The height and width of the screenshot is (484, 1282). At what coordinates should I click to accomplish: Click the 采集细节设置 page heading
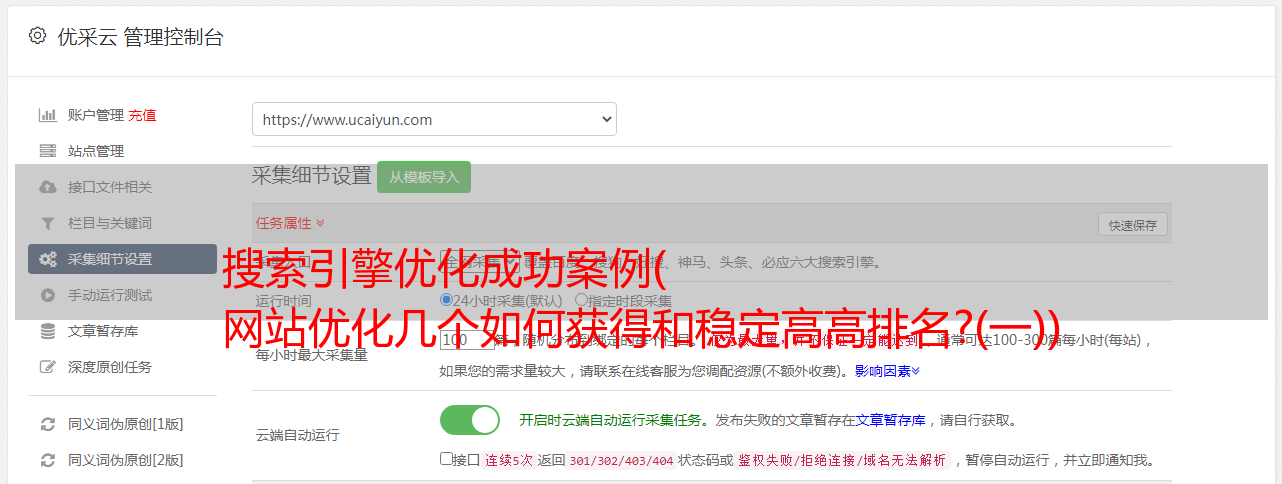(x=311, y=176)
